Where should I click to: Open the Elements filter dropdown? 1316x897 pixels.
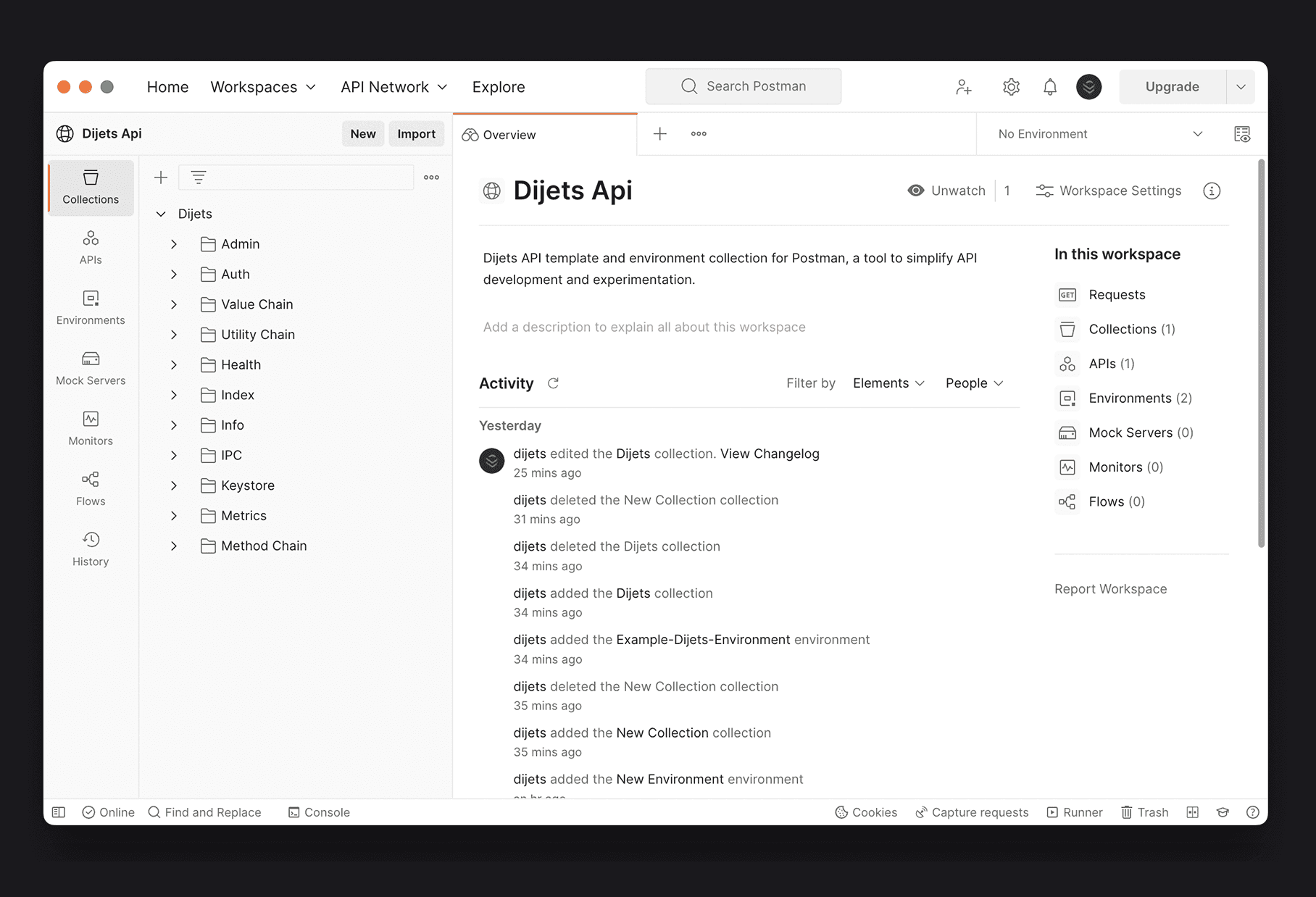tap(888, 383)
